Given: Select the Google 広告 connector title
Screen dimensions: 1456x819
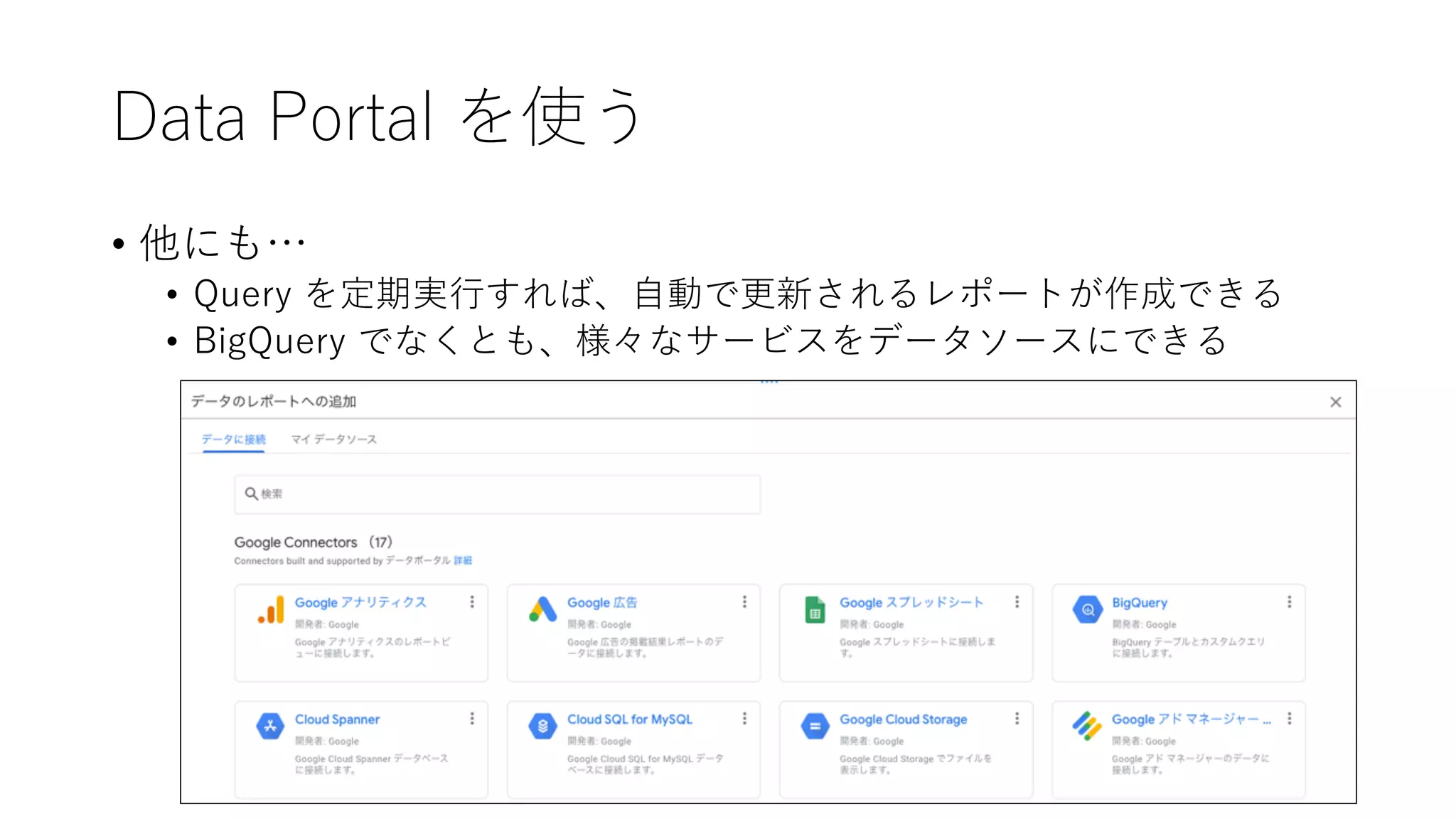Looking at the screenshot, I should [602, 602].
